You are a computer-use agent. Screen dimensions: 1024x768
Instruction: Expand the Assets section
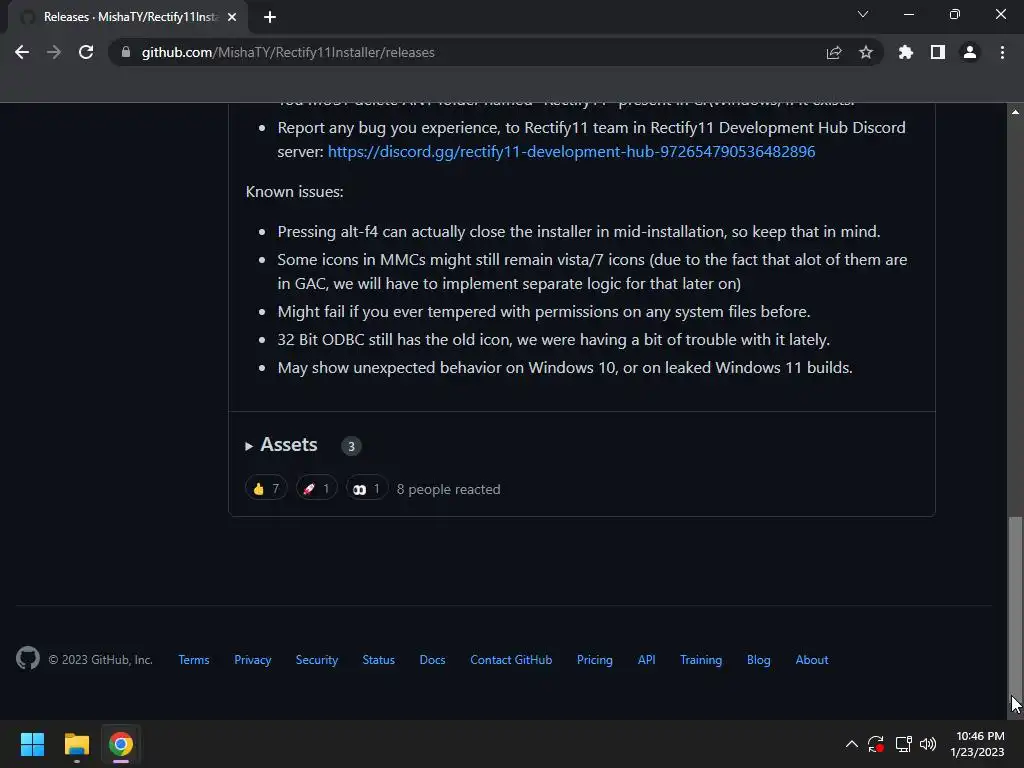coord(281,445)
